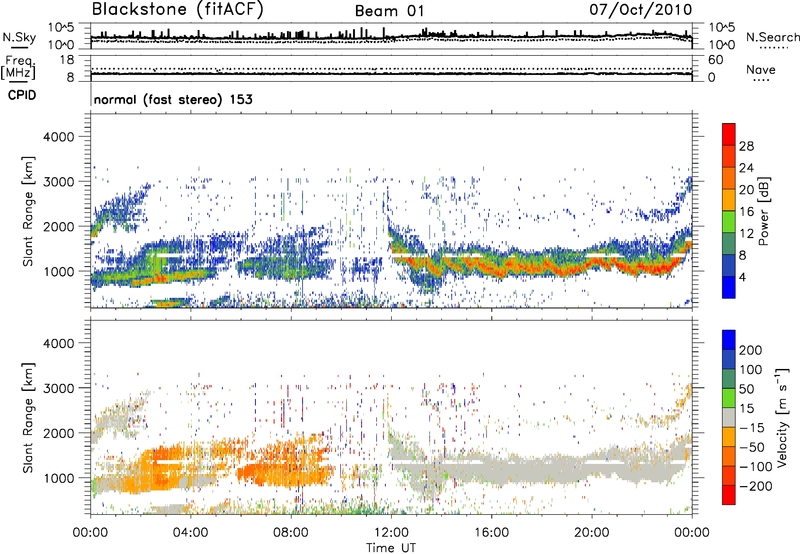Click the "CPID" row label
This screenshot has height=554, width=800.
point(22,95)
